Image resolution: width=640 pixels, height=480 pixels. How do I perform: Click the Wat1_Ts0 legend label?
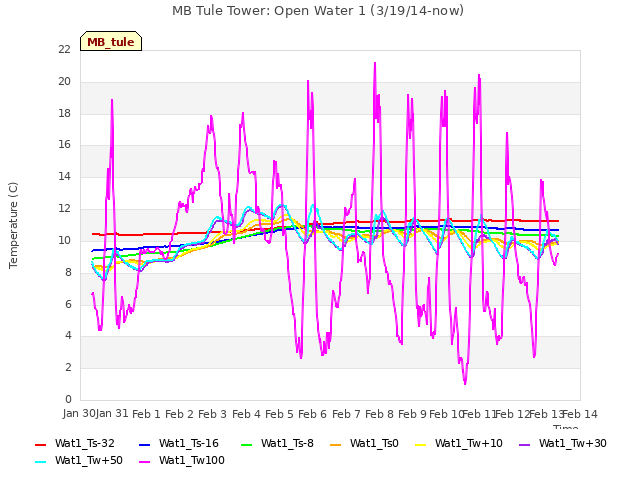tap(374, 444)
